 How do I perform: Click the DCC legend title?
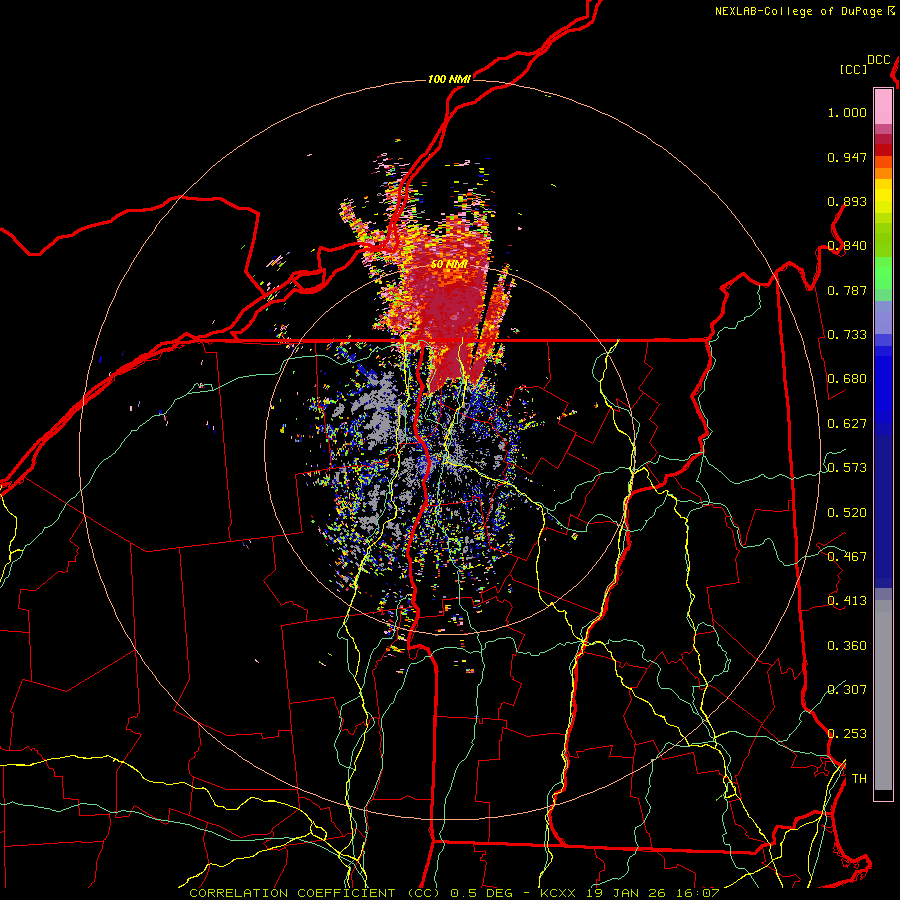coord(879,60)
